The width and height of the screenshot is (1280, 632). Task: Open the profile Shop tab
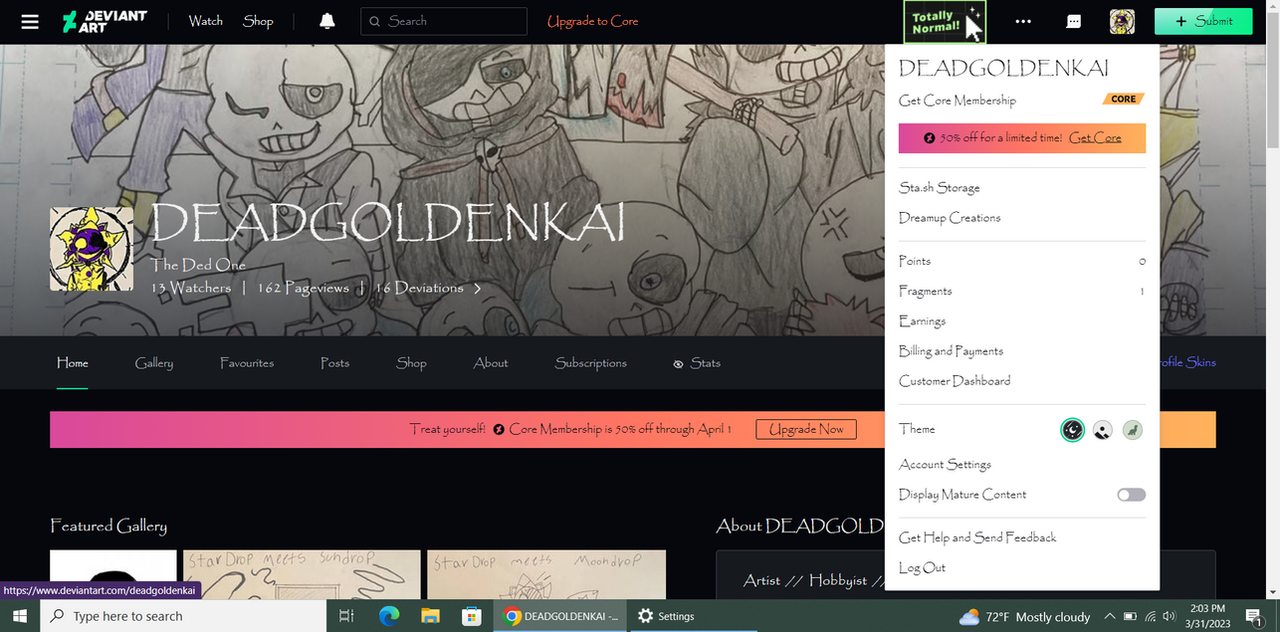point(411,363)
